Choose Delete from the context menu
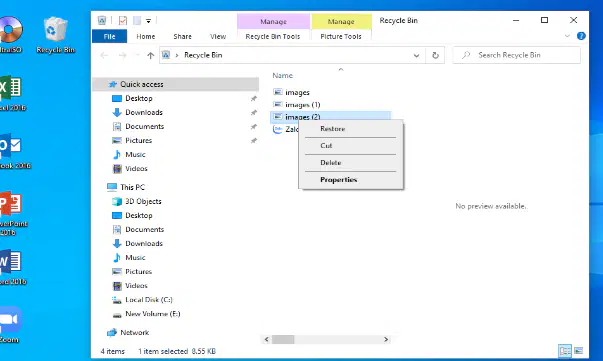This screenshot has width=603, height=361. coord(351,163)
